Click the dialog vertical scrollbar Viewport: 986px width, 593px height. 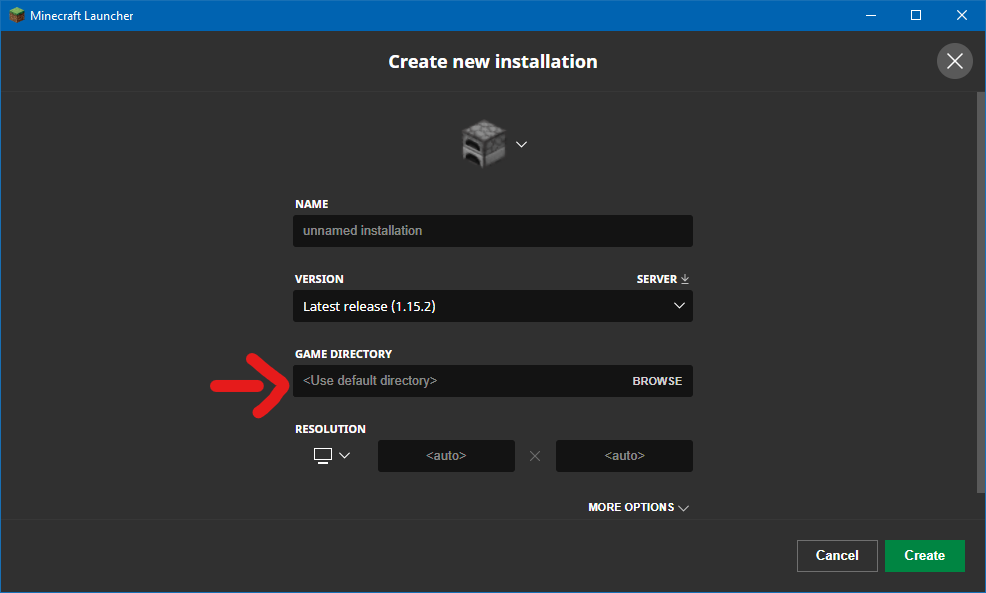click(981, 292)
